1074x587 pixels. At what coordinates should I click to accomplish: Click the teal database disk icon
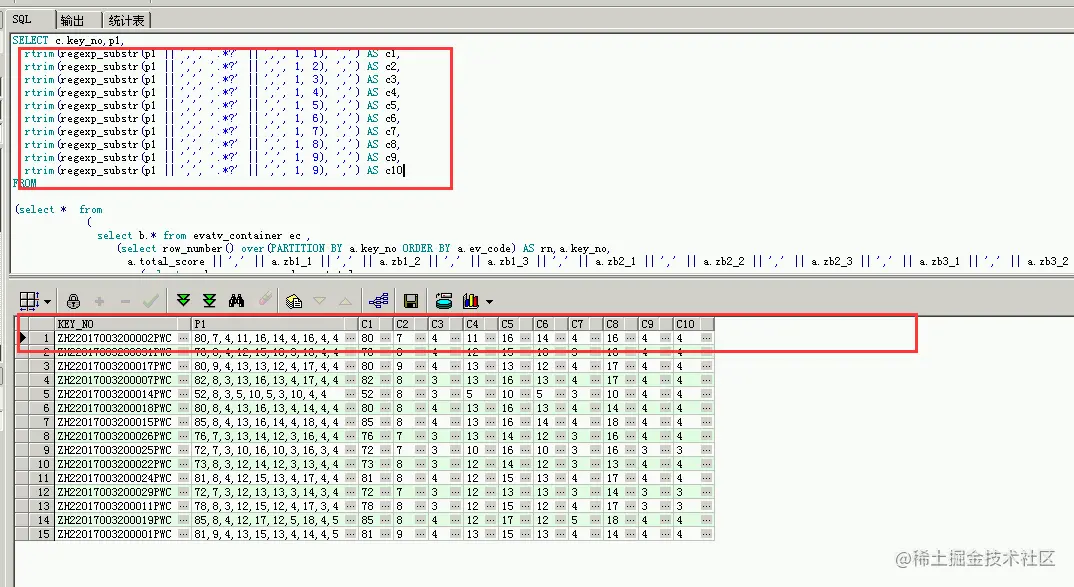point(444,301)
